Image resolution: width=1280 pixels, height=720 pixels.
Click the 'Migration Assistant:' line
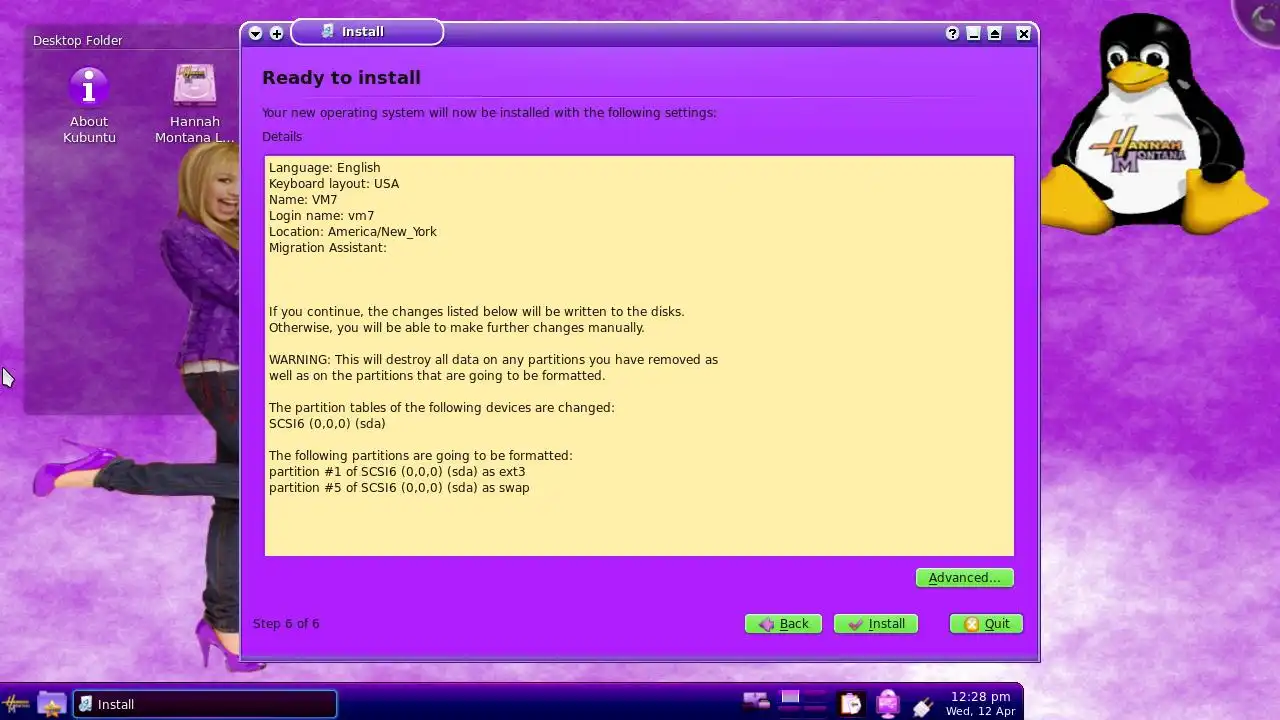[327, 247]
